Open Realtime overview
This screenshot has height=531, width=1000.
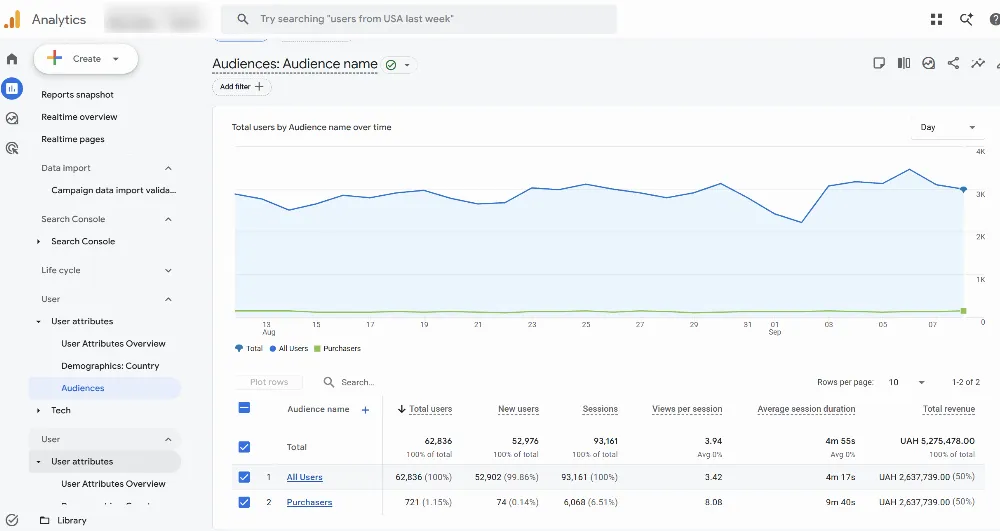click(79, 117)
